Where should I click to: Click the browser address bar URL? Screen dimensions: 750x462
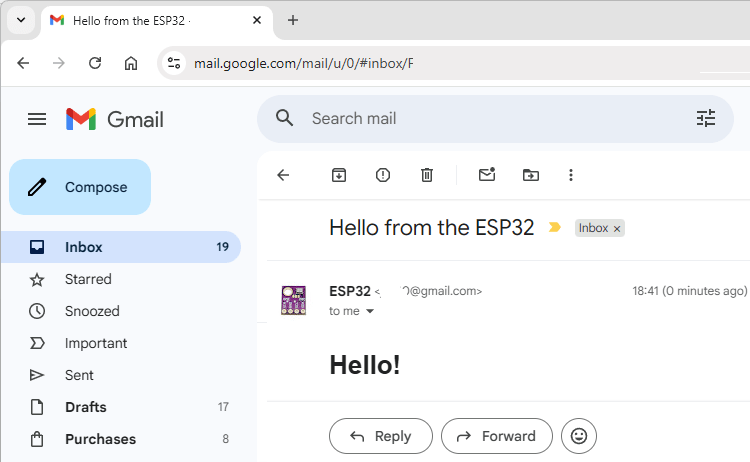(303, 63)
